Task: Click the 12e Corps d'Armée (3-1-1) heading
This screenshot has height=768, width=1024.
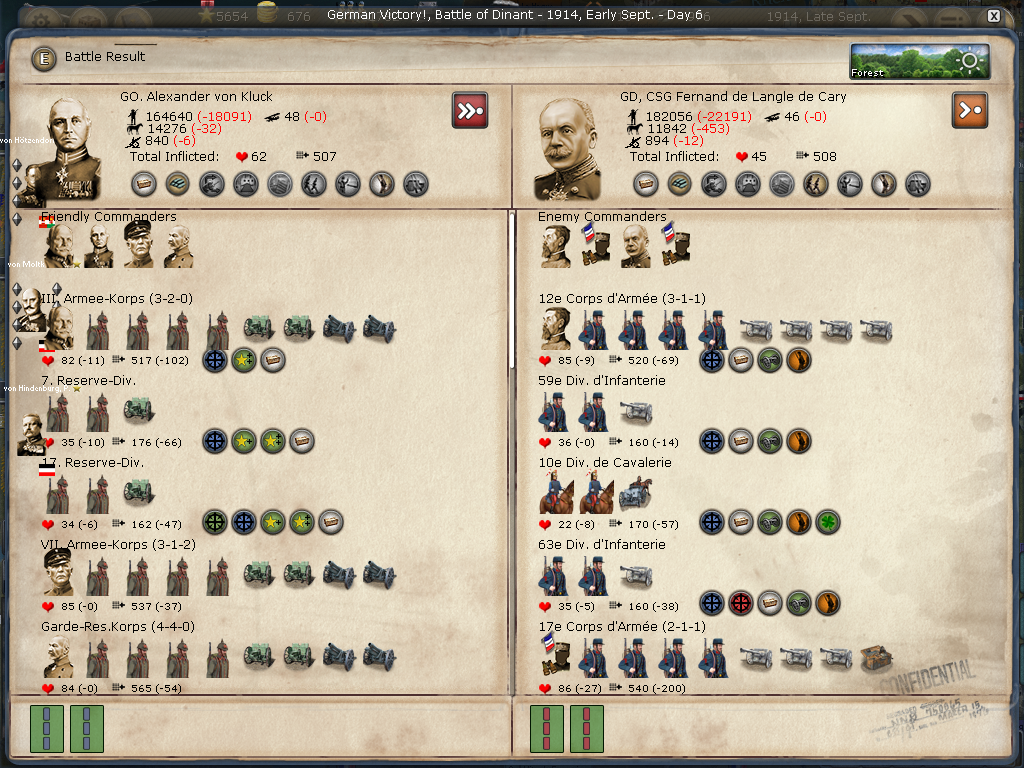Action: 622,298
